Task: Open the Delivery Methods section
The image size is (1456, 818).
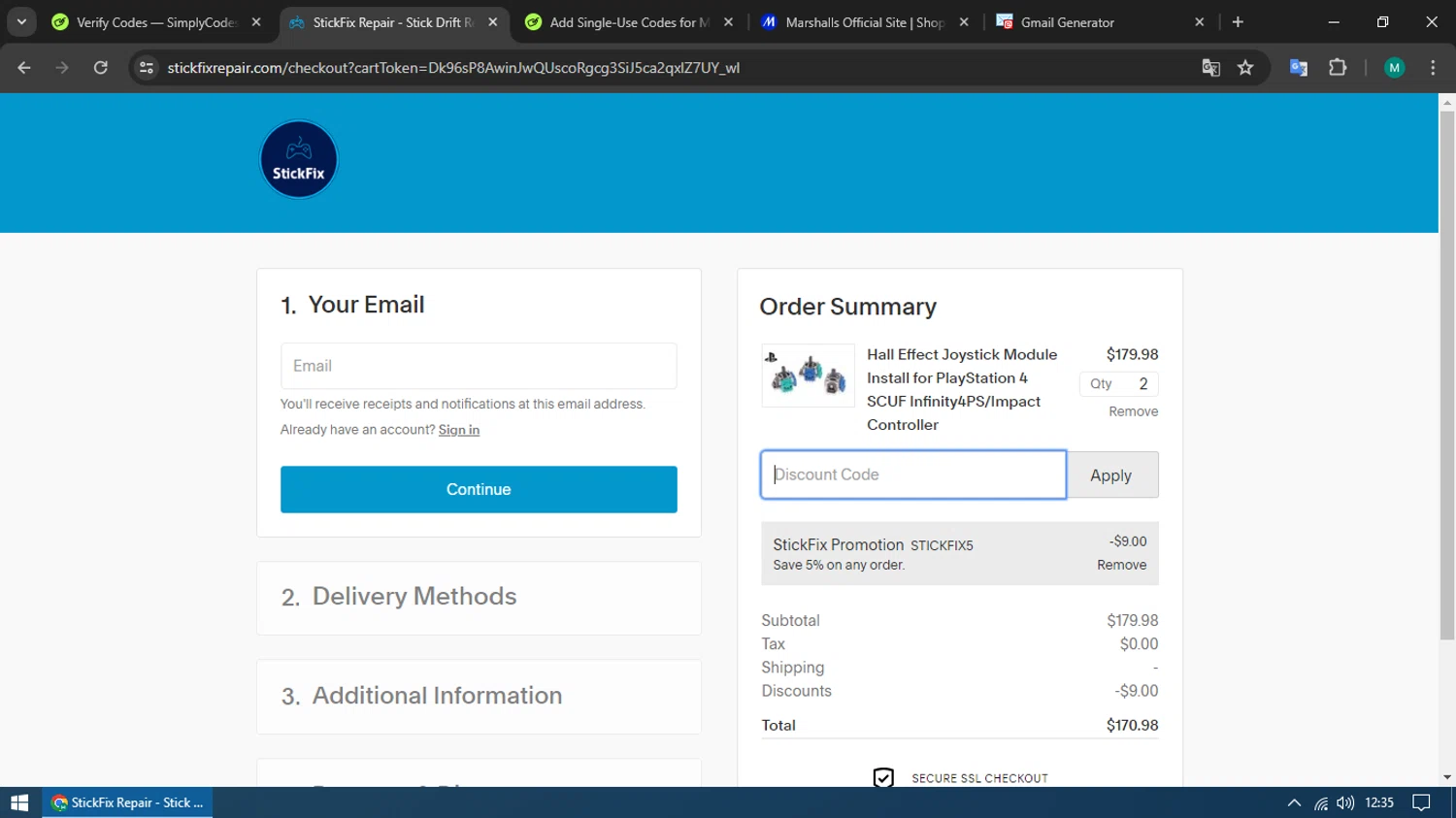Action: [x=479, y=598]
